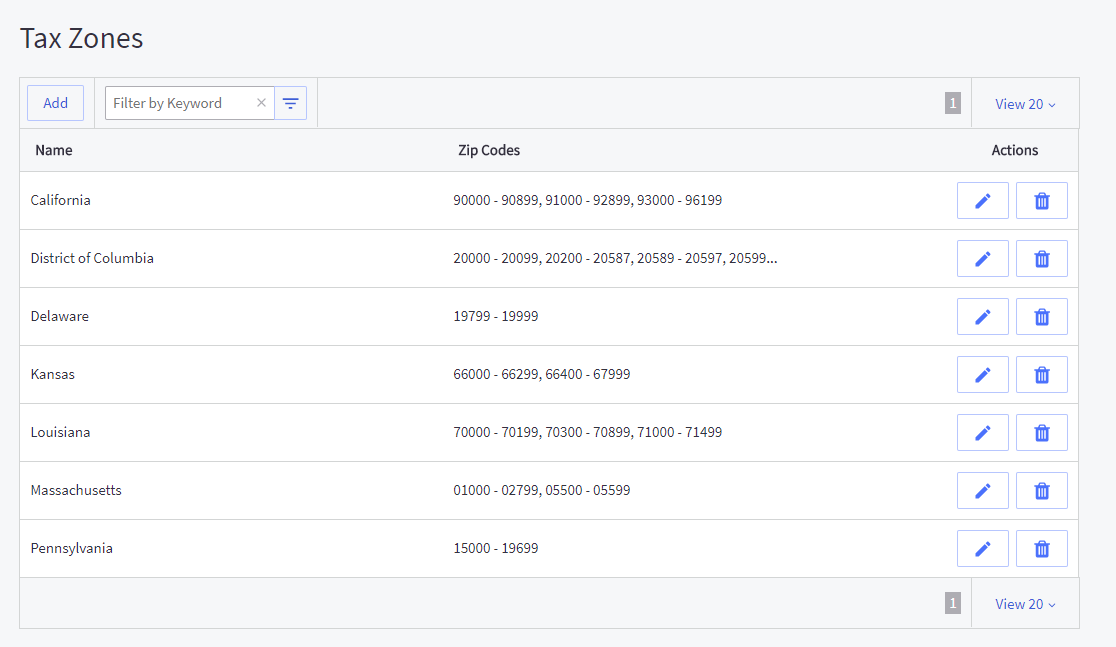Open the filter options icon
Viewport: 1116px width, 647px height.
coord(290,103)
